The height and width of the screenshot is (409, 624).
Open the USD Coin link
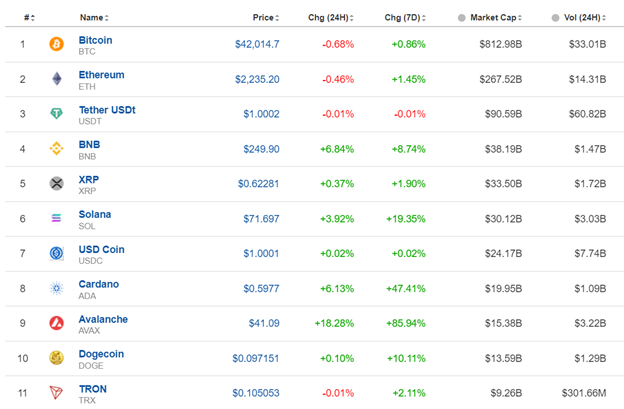pos(101,249)
